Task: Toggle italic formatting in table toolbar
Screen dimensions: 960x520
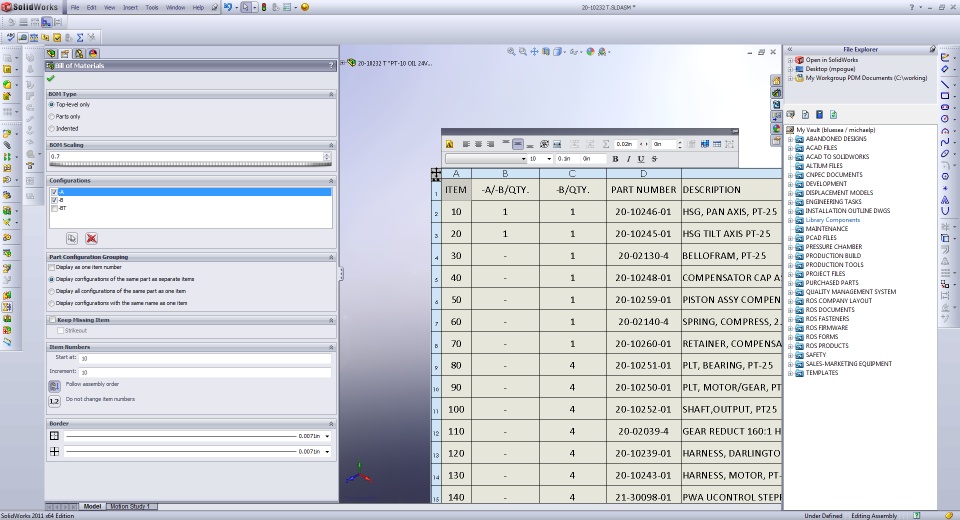Action: tap(628, 159)
